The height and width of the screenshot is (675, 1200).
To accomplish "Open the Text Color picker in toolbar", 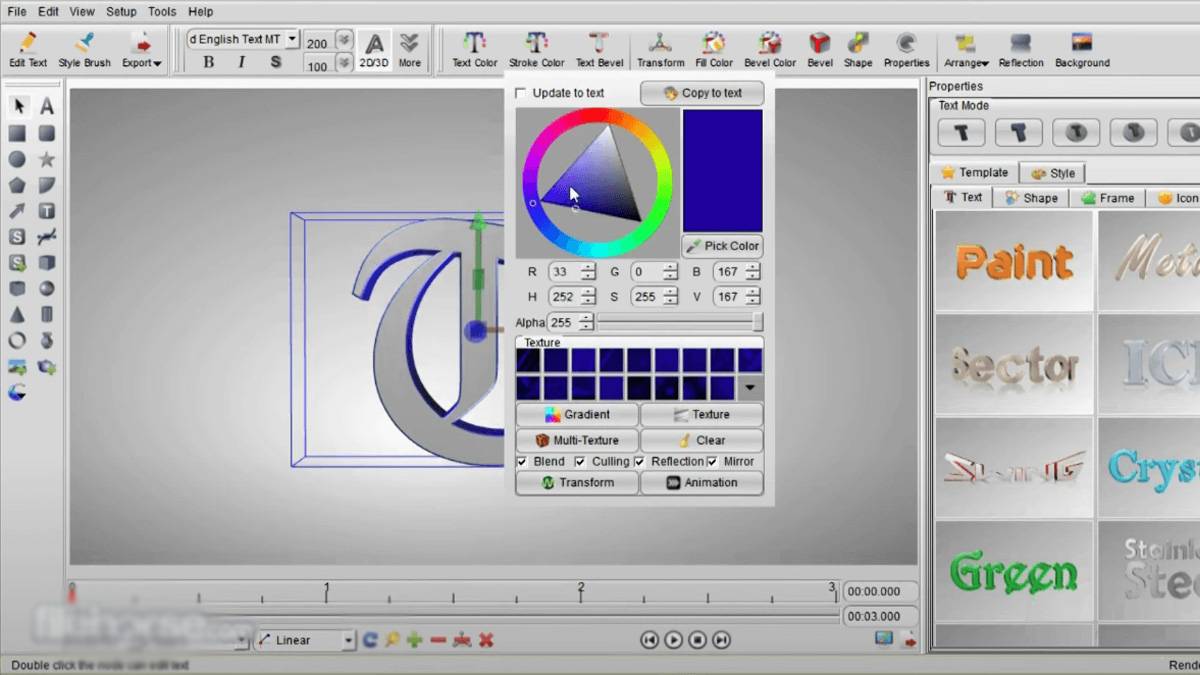I will (x=474, y=50).
